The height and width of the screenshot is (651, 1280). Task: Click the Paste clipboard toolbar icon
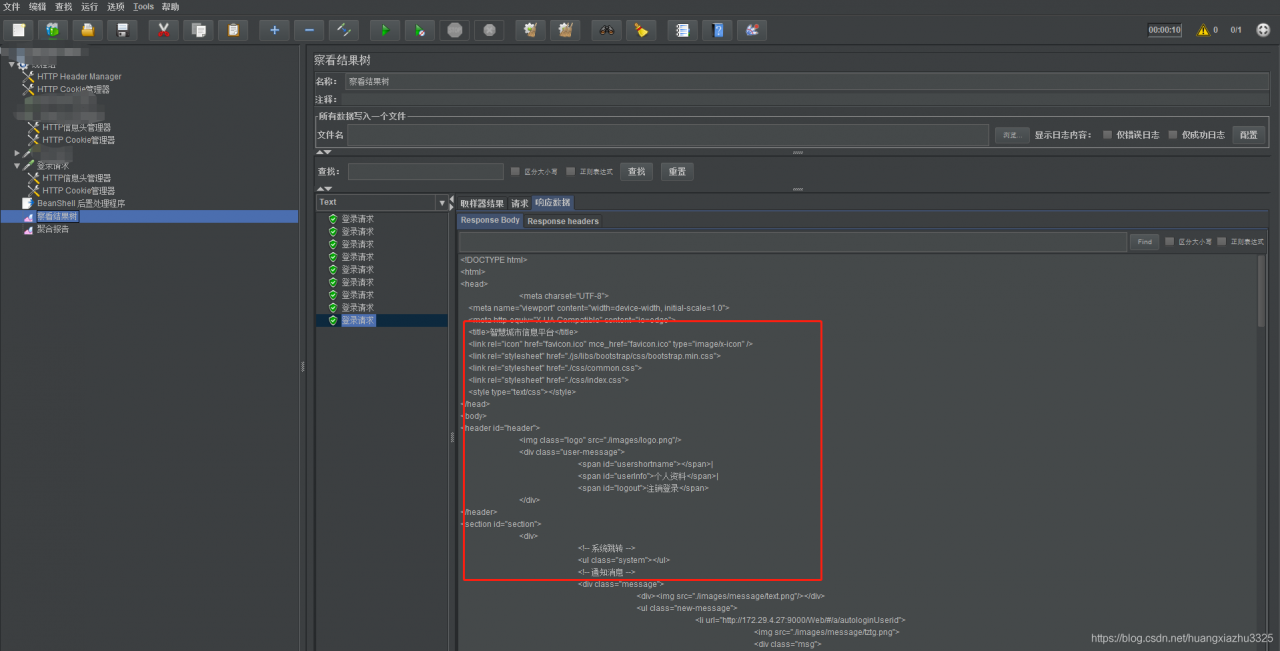tap(233, 29)
